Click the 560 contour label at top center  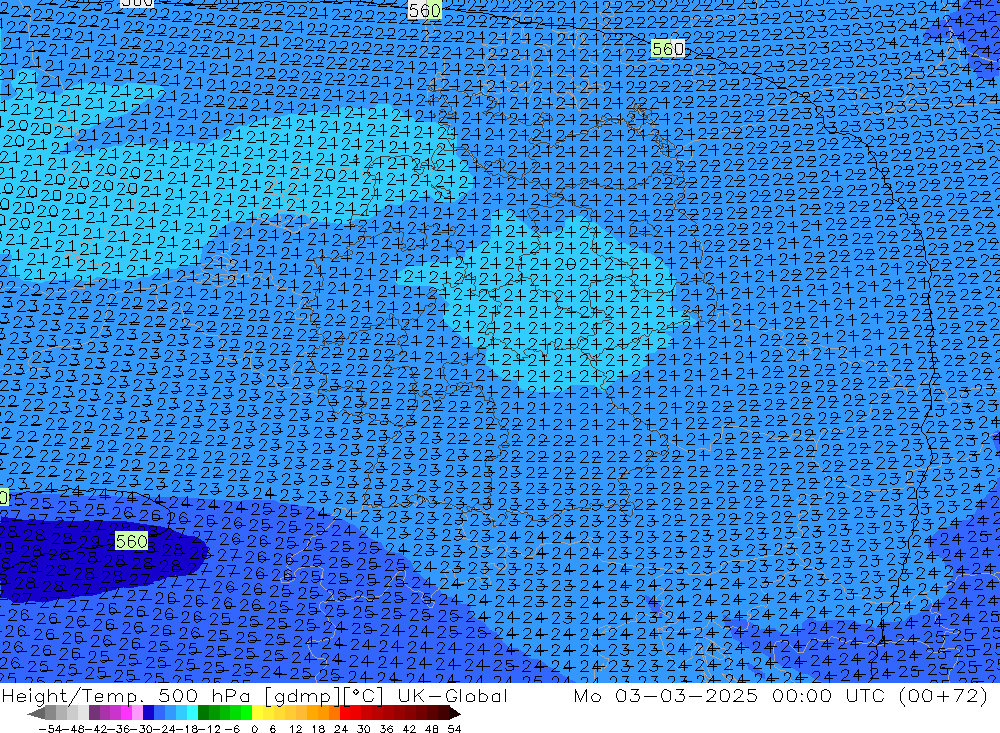point(424,10)
